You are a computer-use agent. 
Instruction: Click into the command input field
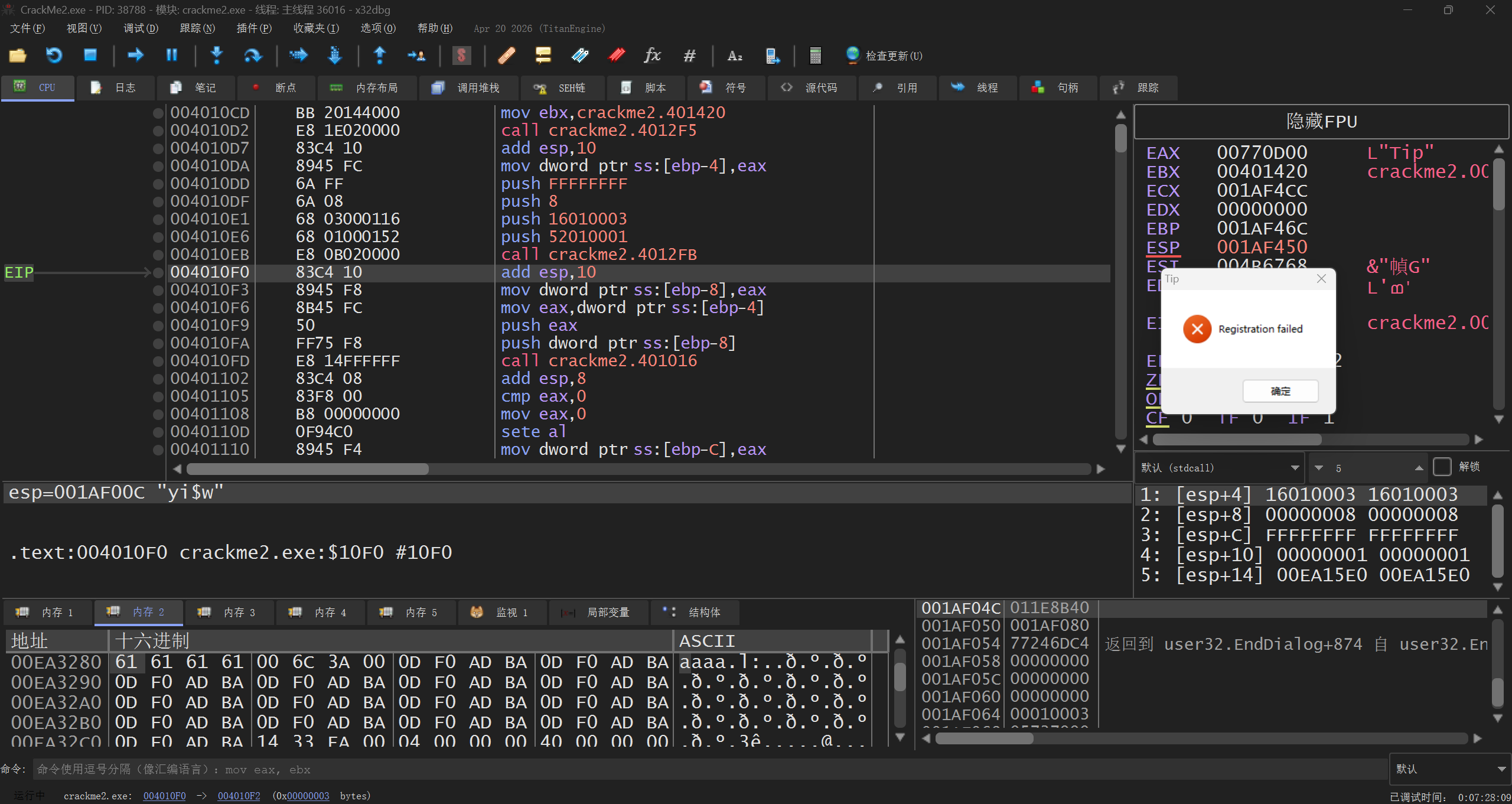[709, 769]
